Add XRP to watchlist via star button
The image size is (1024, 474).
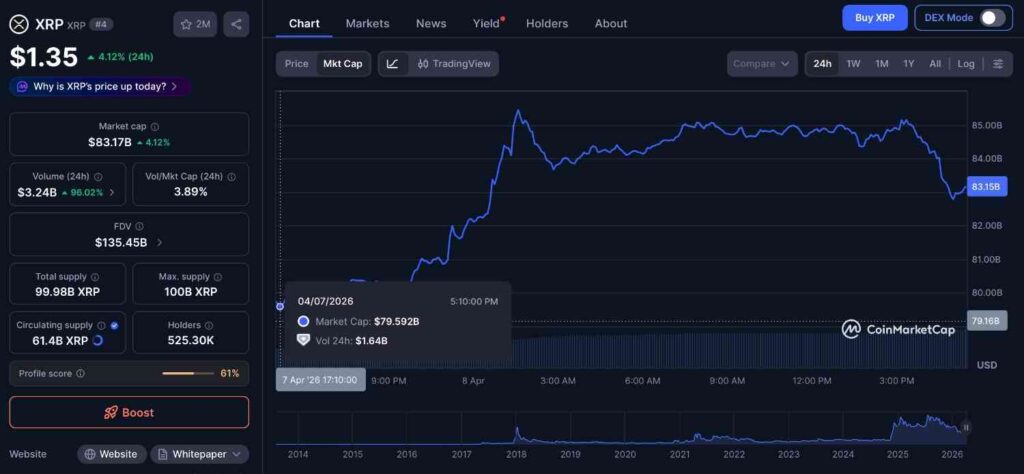tap(195, 24)
